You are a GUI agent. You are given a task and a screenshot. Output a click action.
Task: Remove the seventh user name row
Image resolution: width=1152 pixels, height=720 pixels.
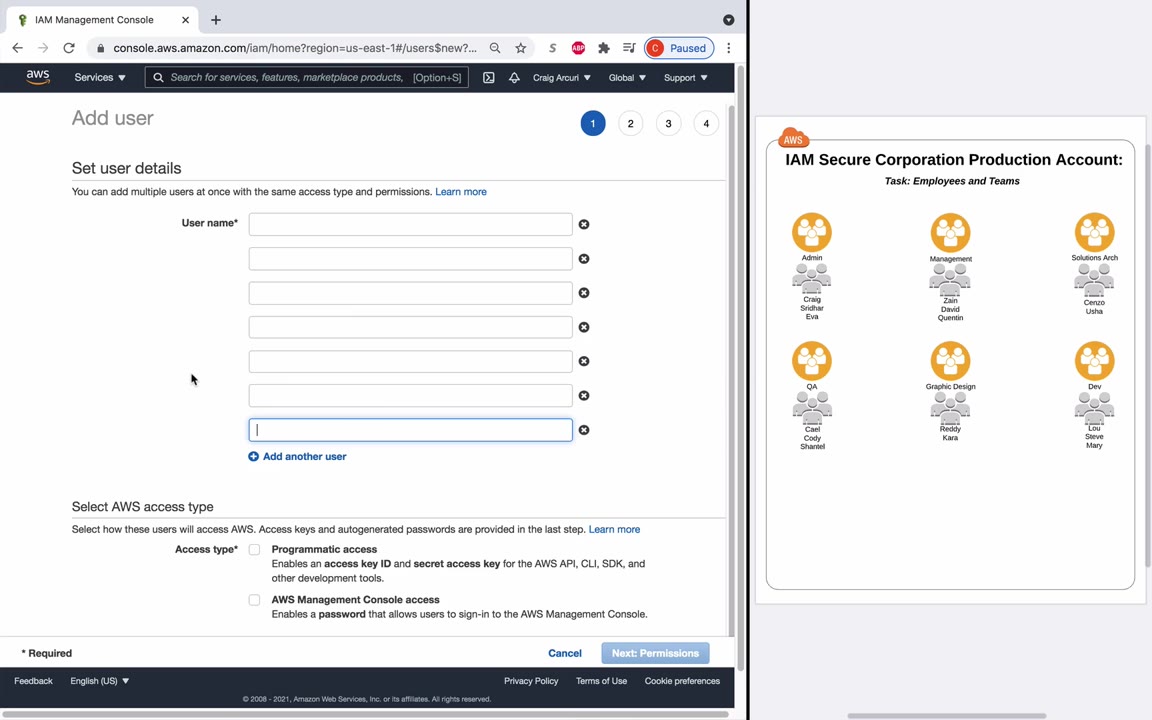(x=584, y=430)
